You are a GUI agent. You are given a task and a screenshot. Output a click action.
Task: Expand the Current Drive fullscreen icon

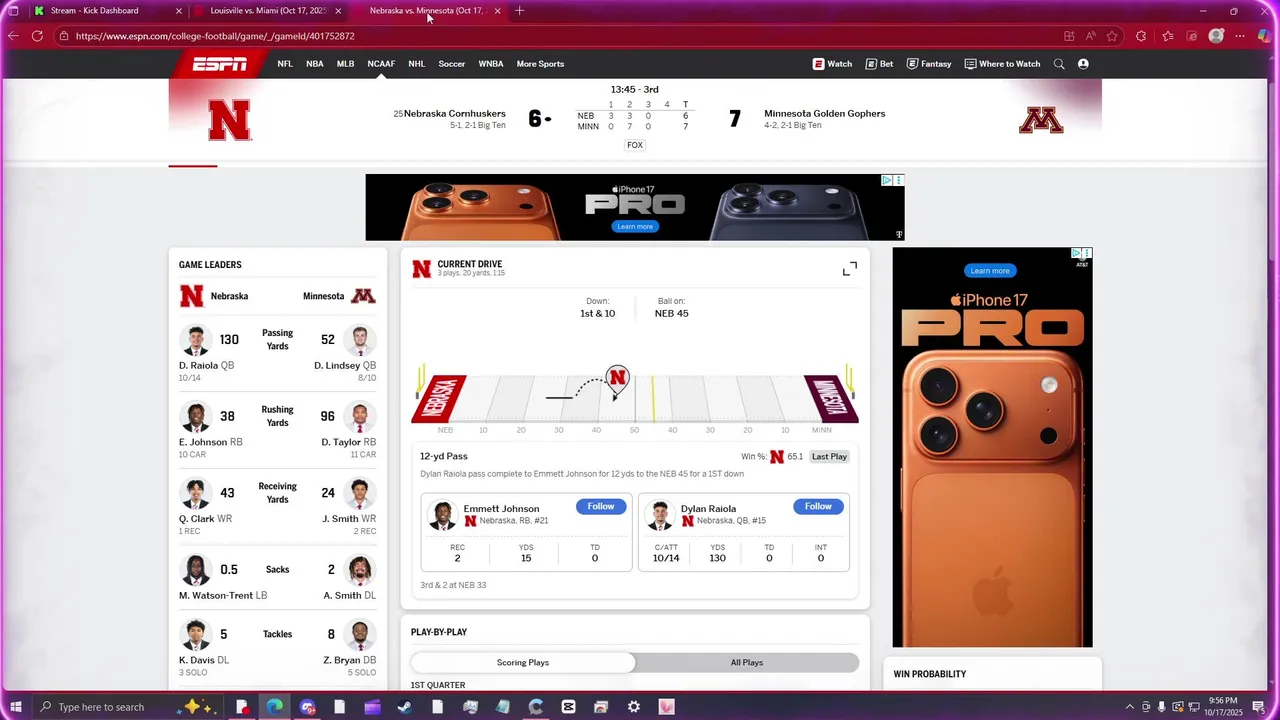click(850, 269)
